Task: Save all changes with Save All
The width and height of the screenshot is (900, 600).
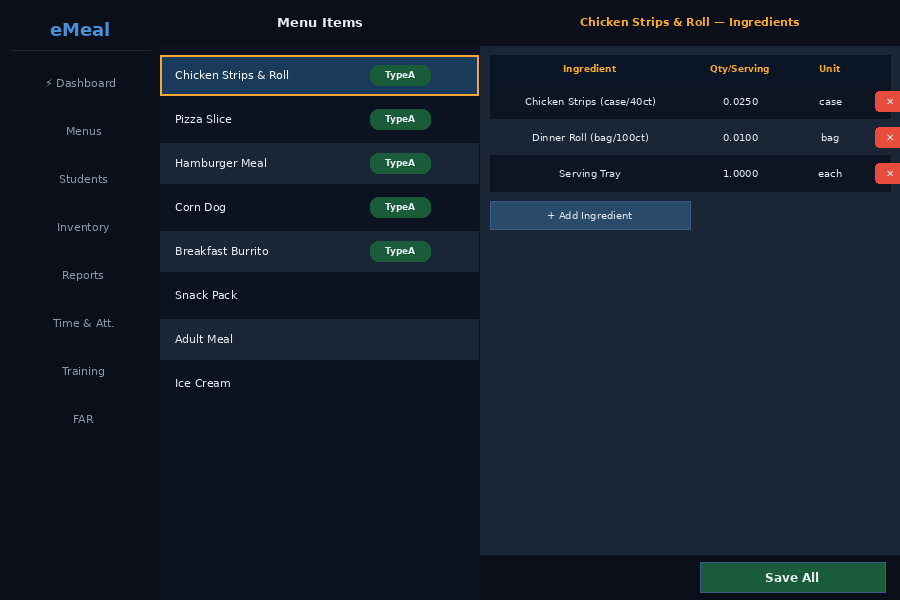Action: pos(792,578)
